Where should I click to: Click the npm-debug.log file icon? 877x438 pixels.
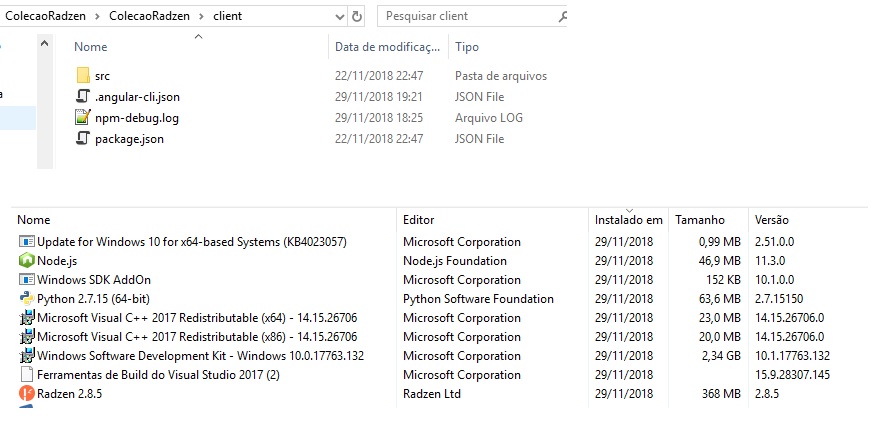pos(83,118)
